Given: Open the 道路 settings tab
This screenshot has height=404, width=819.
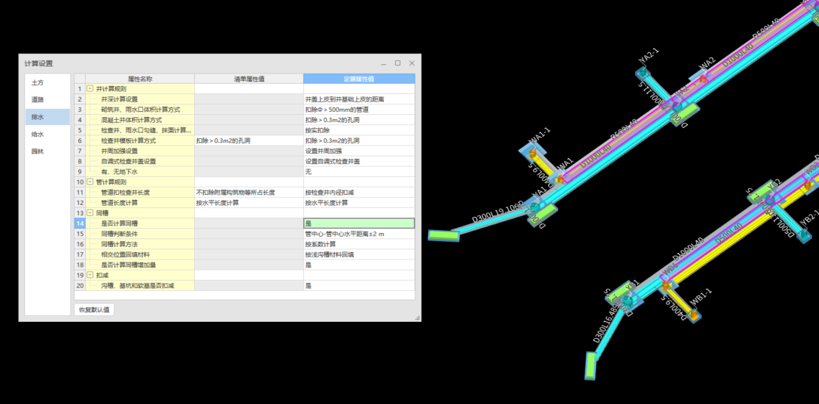Looking at the screenshot, I should point(38,100).
